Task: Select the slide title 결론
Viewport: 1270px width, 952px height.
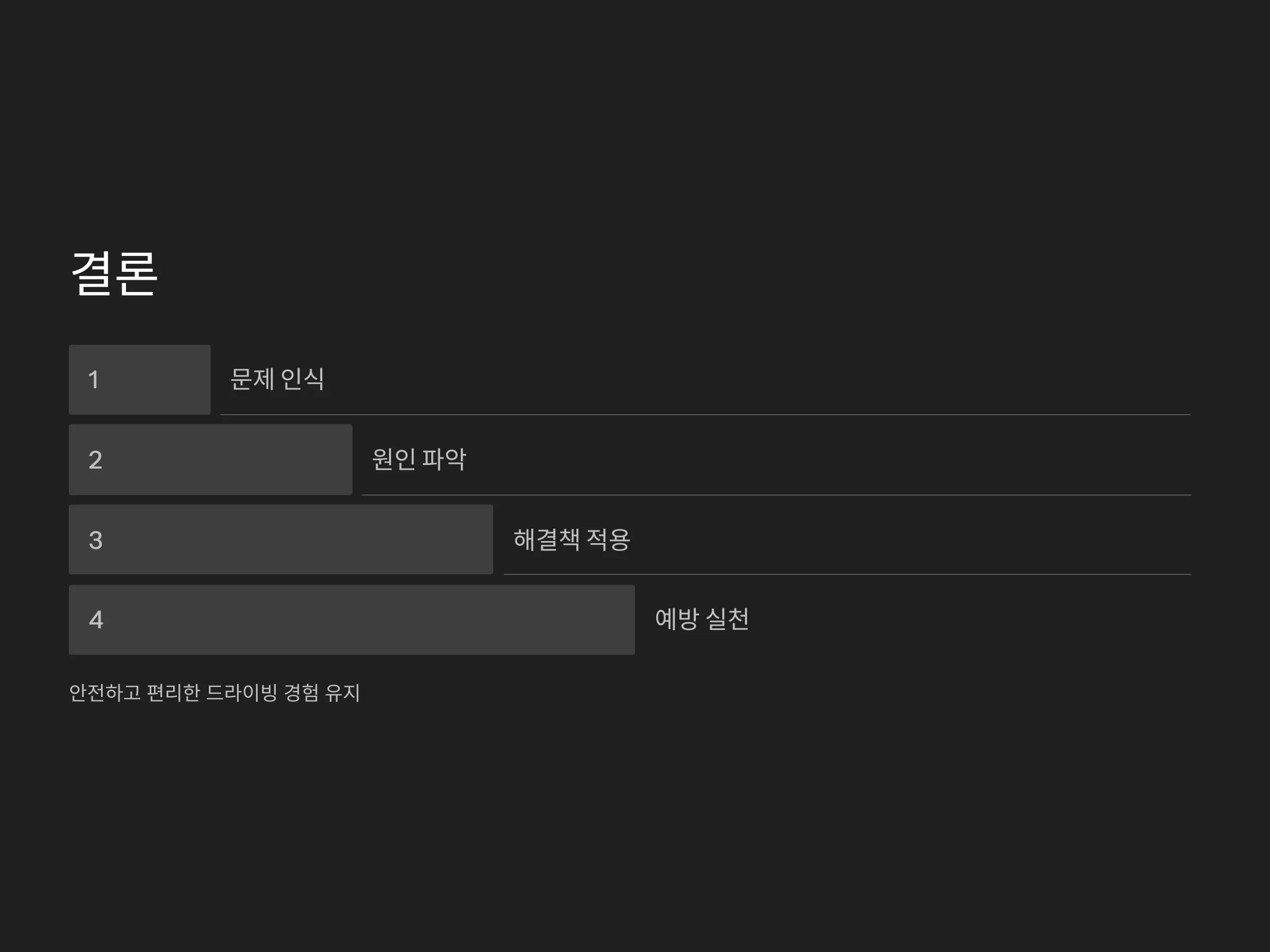Action: click(x=114, y=274)
